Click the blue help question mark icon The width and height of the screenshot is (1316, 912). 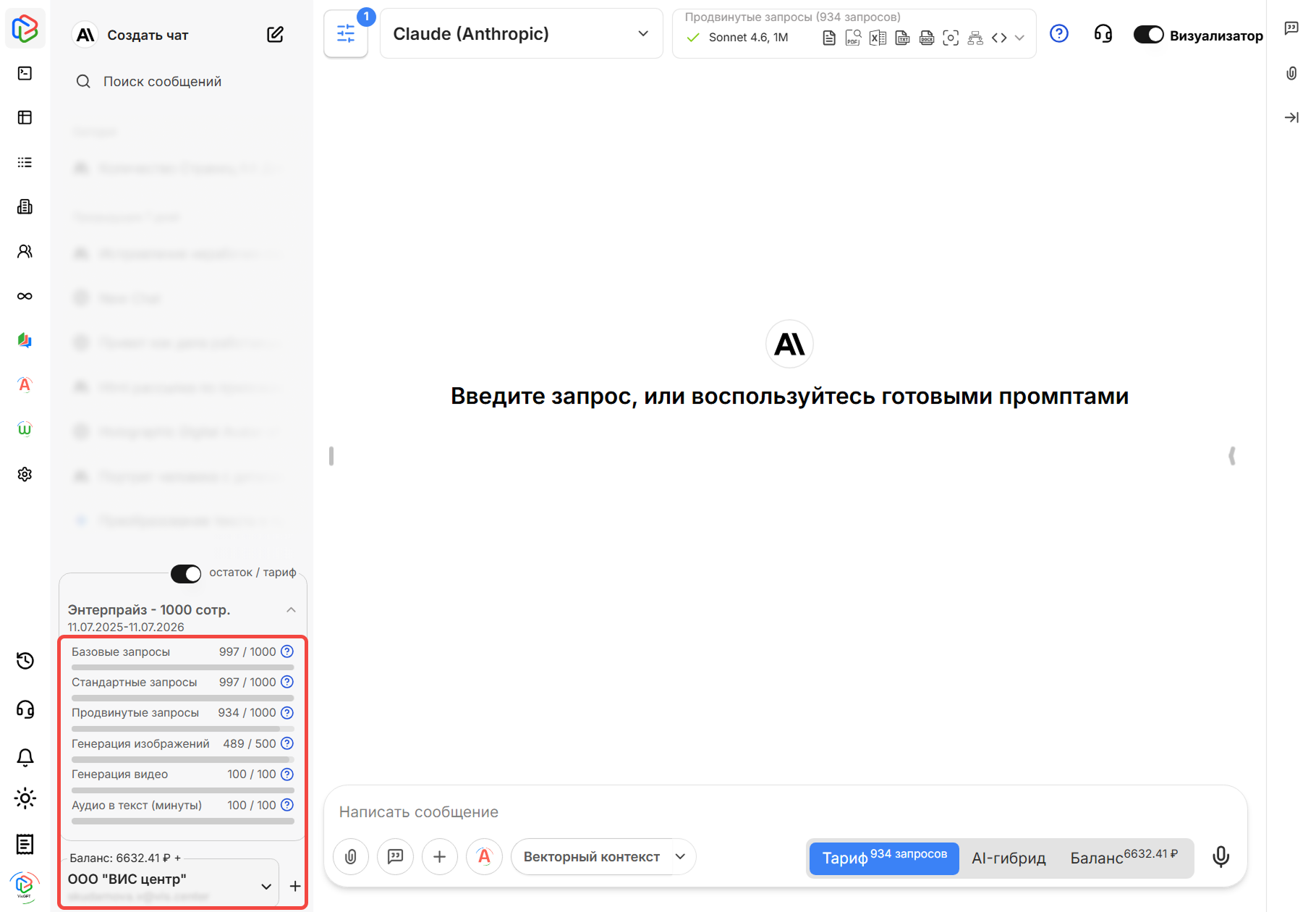coord(1058,34)
